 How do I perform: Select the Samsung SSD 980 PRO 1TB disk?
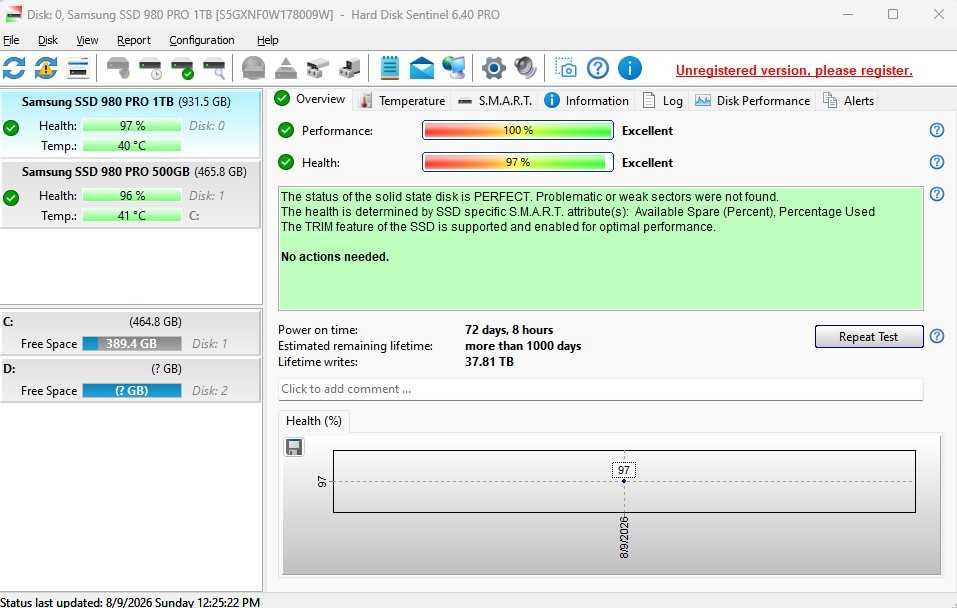[131, 124]
